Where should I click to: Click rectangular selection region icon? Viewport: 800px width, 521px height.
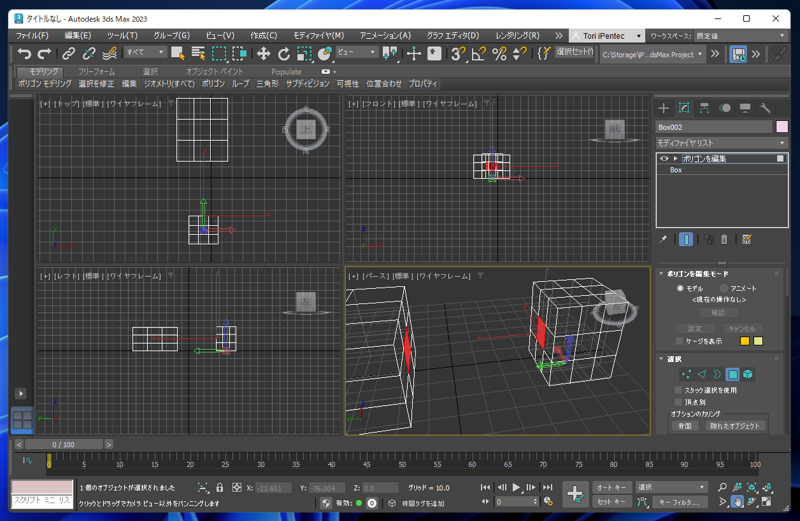point(219,54)
